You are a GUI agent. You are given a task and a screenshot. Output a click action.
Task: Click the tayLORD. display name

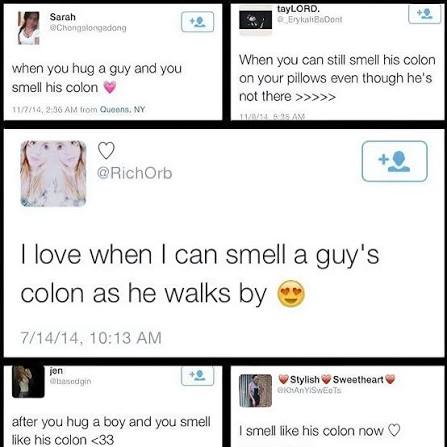[299, 9]
